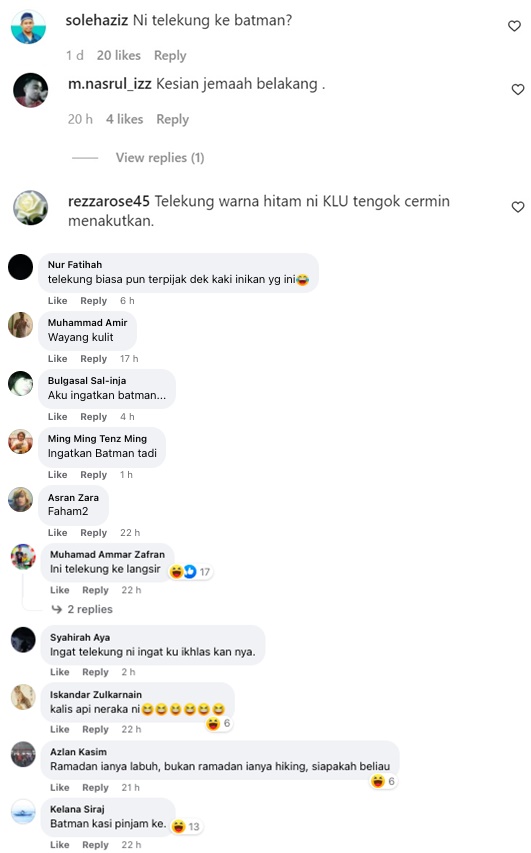Like Muhammad Amir's Wayang kulit comment

57,359
